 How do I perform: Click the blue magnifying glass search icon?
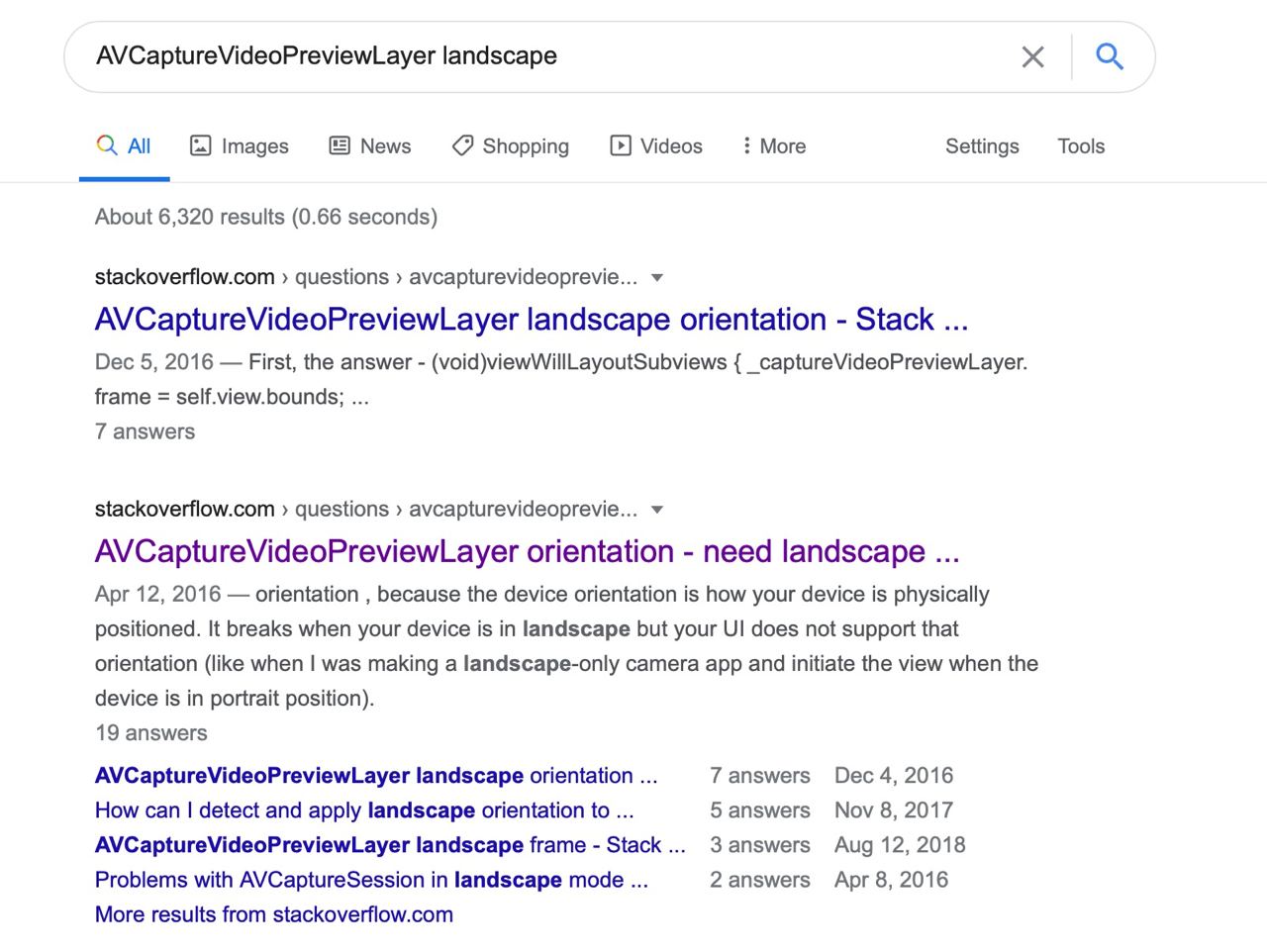(x=1110, y=56)
